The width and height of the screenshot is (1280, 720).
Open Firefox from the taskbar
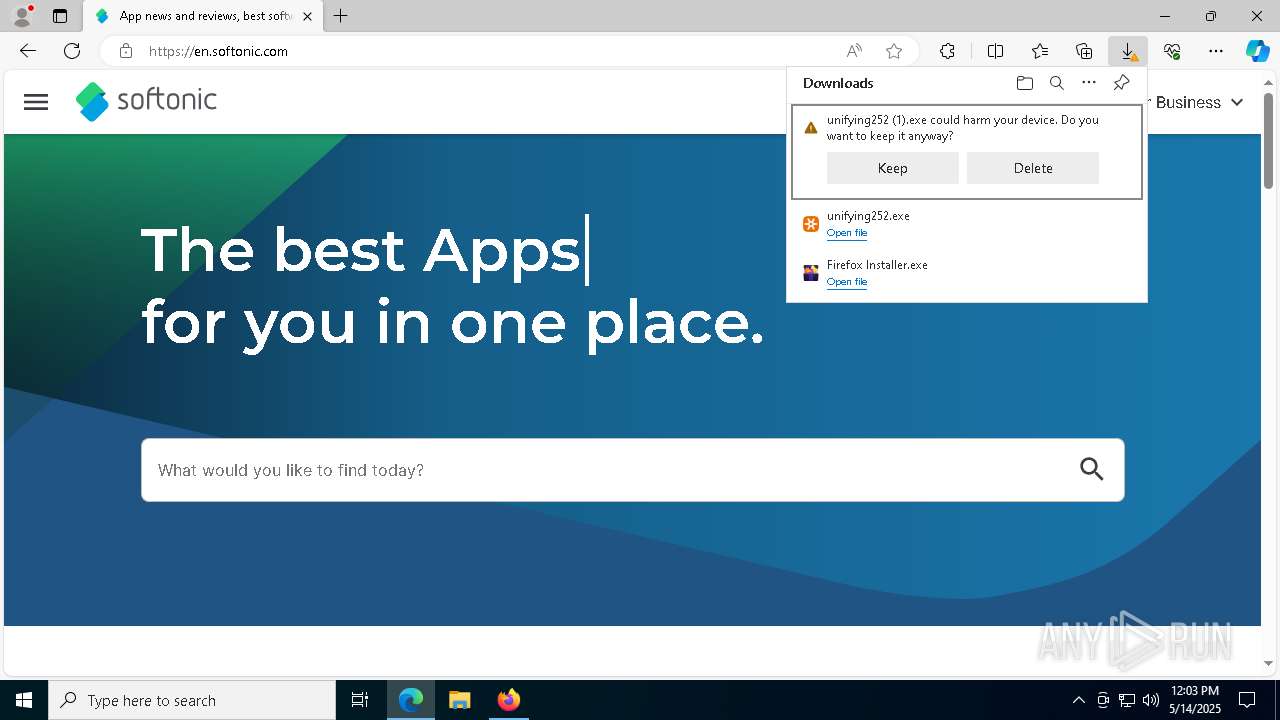coord(508,700)
